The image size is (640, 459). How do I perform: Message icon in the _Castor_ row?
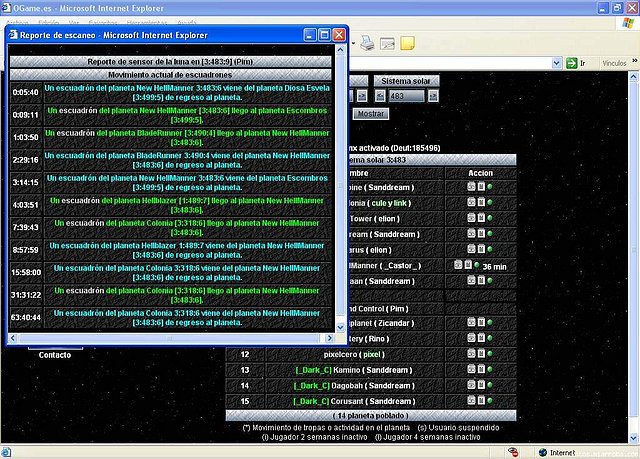468,265
